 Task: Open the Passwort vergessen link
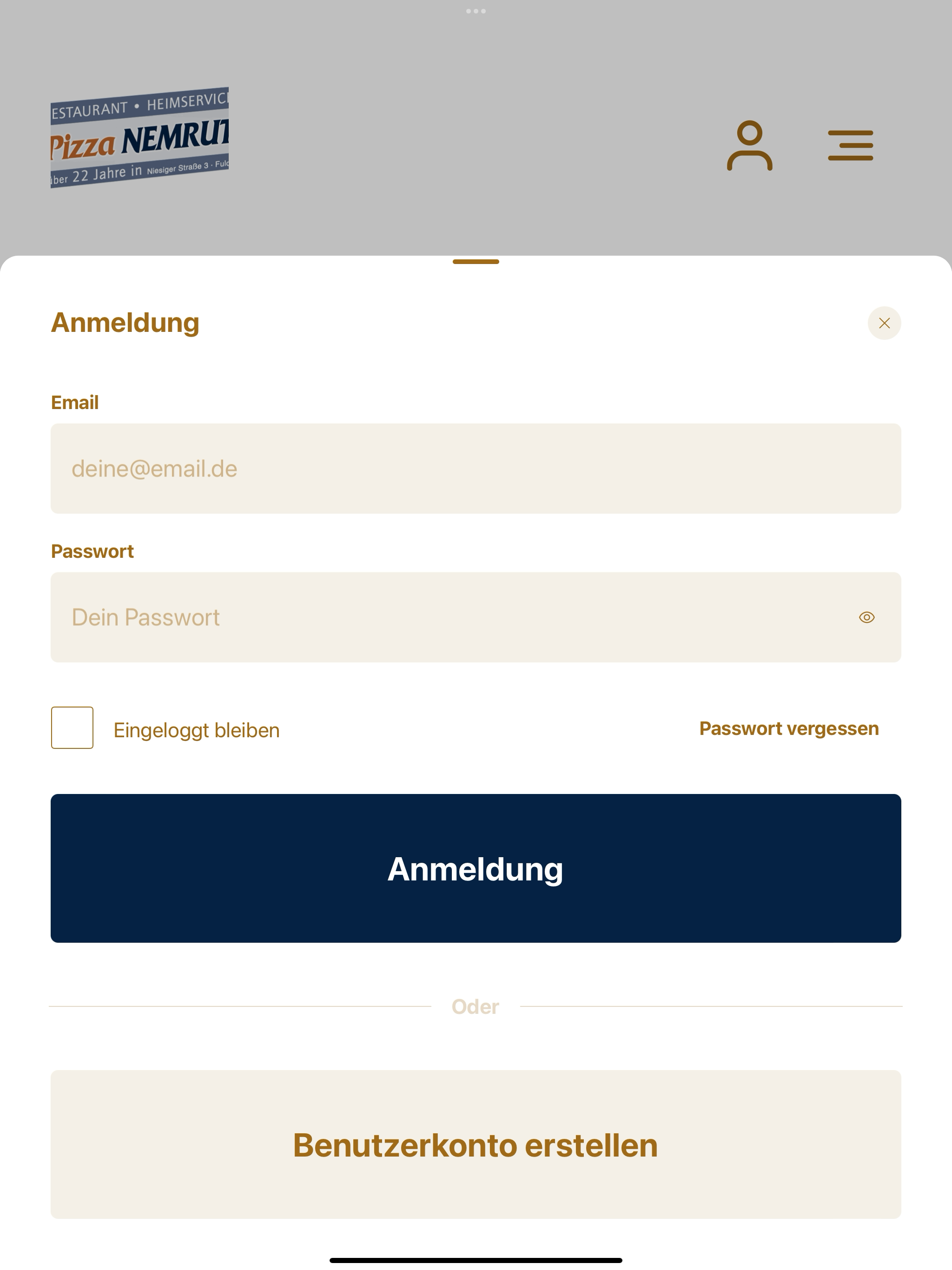tap(789, 728)
